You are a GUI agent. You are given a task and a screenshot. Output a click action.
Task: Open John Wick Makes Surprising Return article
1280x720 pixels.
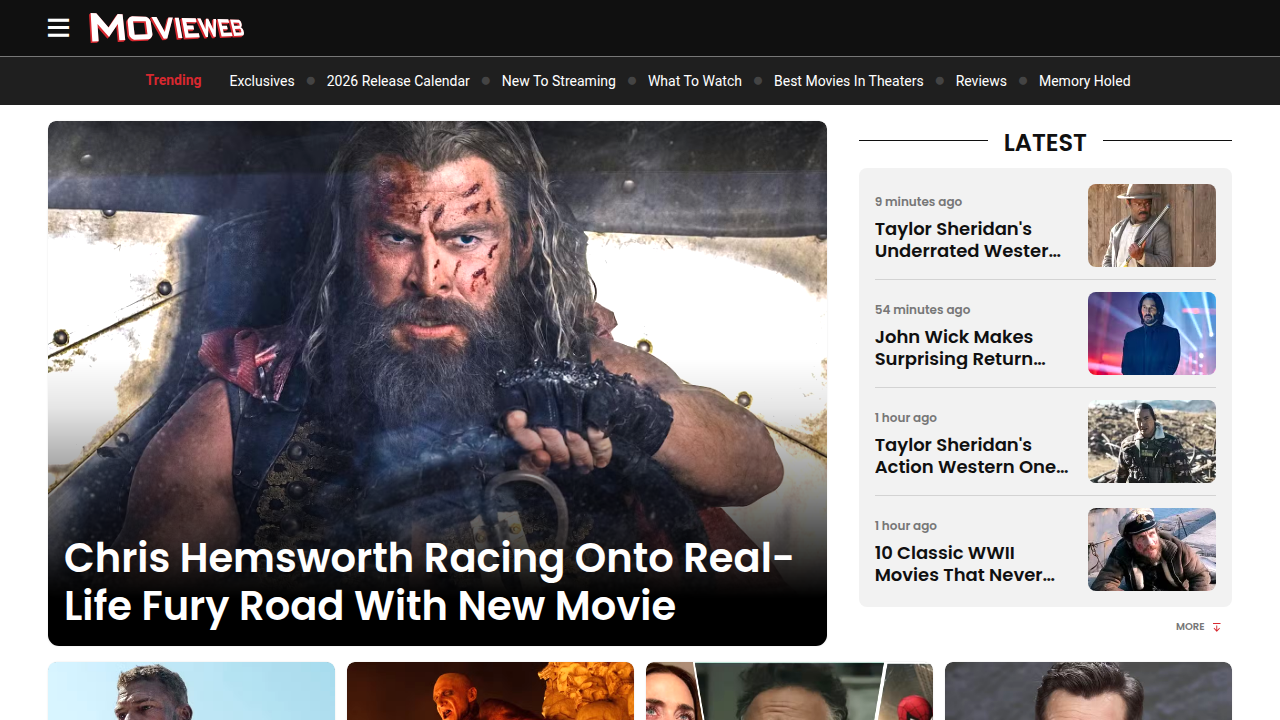pyautogui.click(x=960, y=348)
